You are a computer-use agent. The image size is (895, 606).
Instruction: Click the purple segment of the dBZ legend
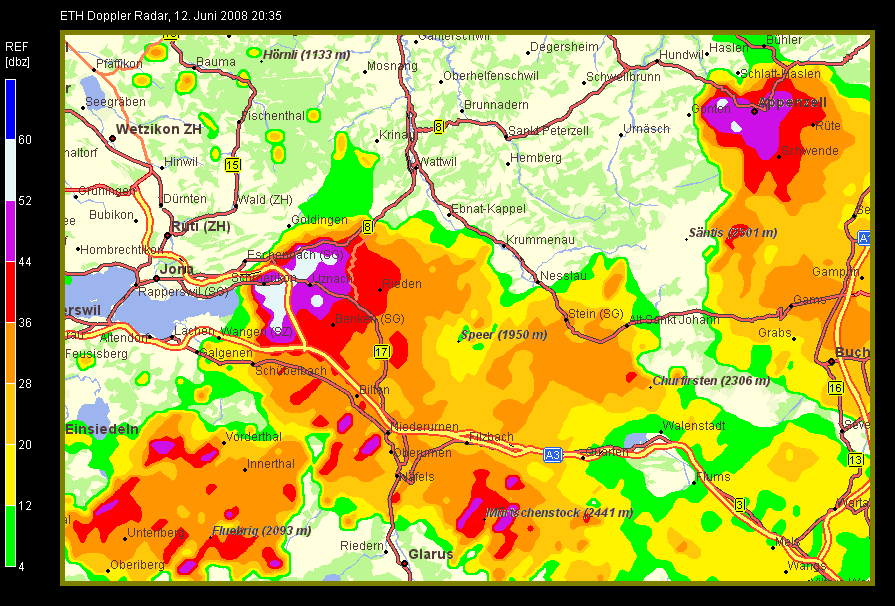pos(10,231)
